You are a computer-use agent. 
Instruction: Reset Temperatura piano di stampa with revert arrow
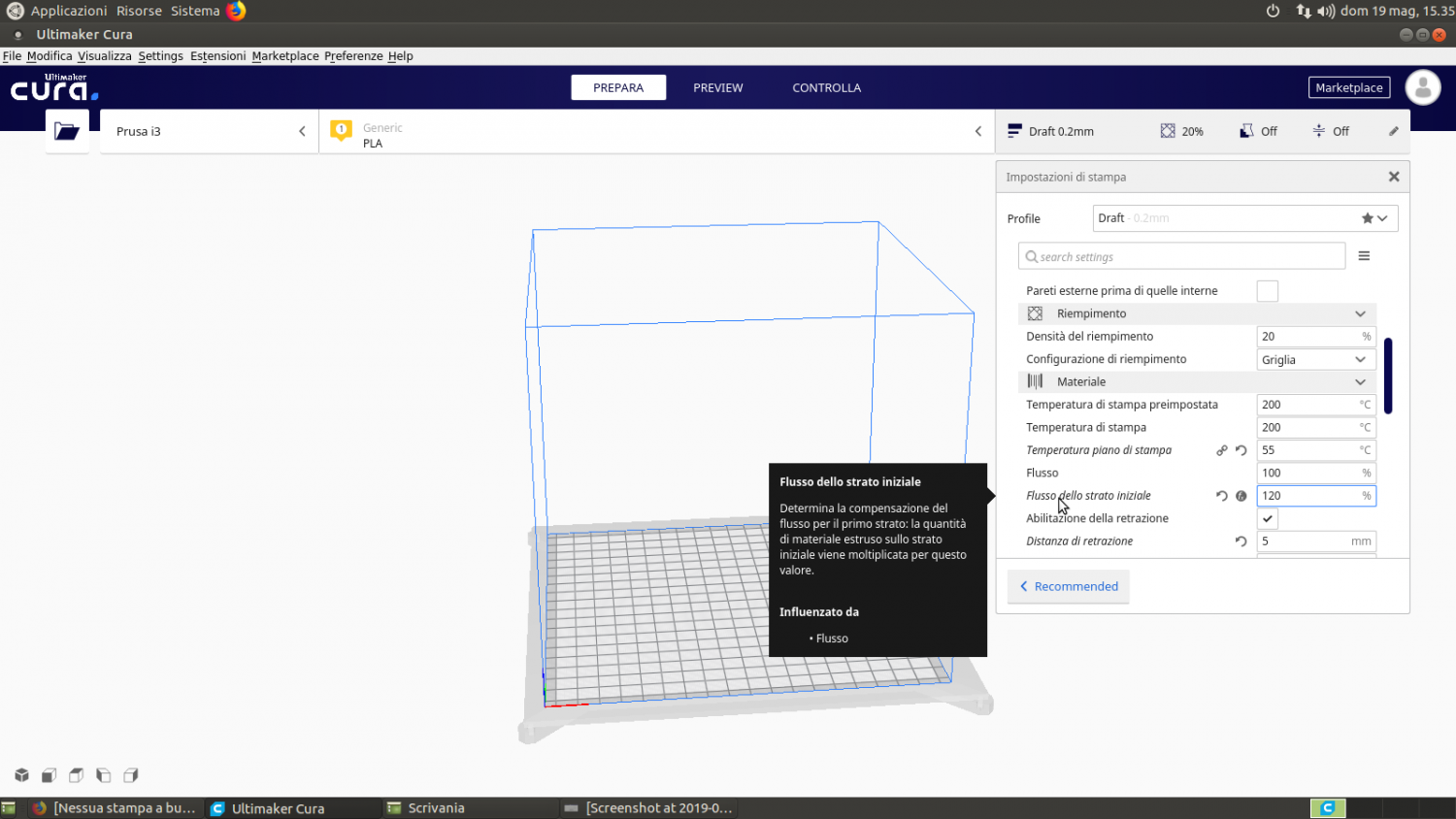click(1241, 450)
